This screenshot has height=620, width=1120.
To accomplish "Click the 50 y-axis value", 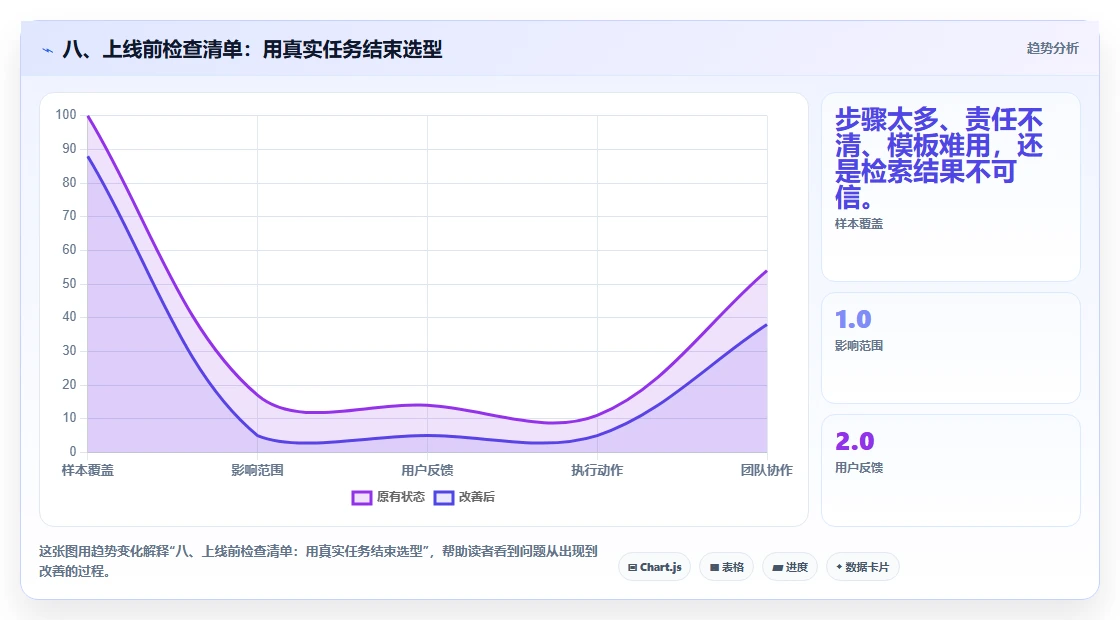I will click(69, 284).
